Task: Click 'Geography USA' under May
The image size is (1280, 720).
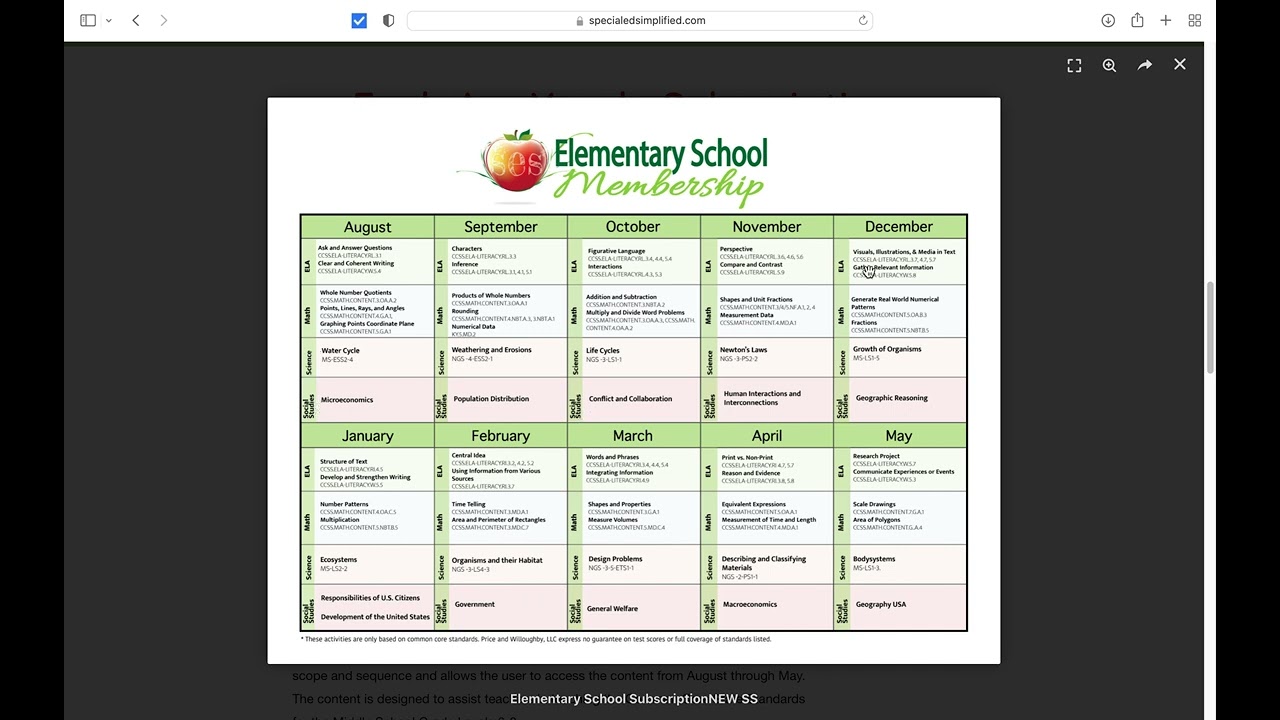Action: coord(881,604)
